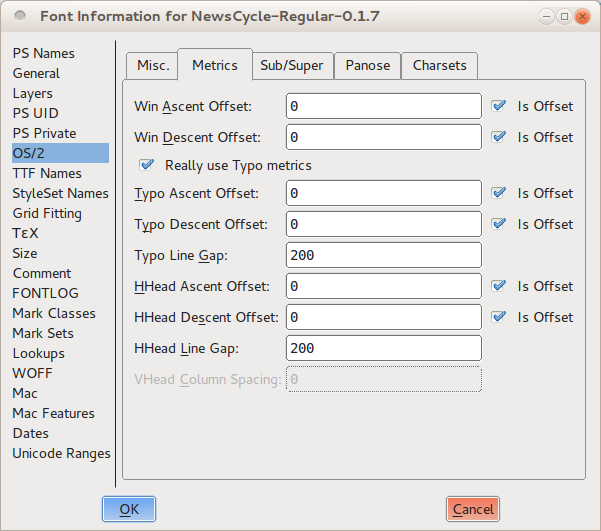This screenshot has height=531, width=601.
Task: Toggle Typo Ascent 'Is Offset' checkbox
Action: [499, 193]
